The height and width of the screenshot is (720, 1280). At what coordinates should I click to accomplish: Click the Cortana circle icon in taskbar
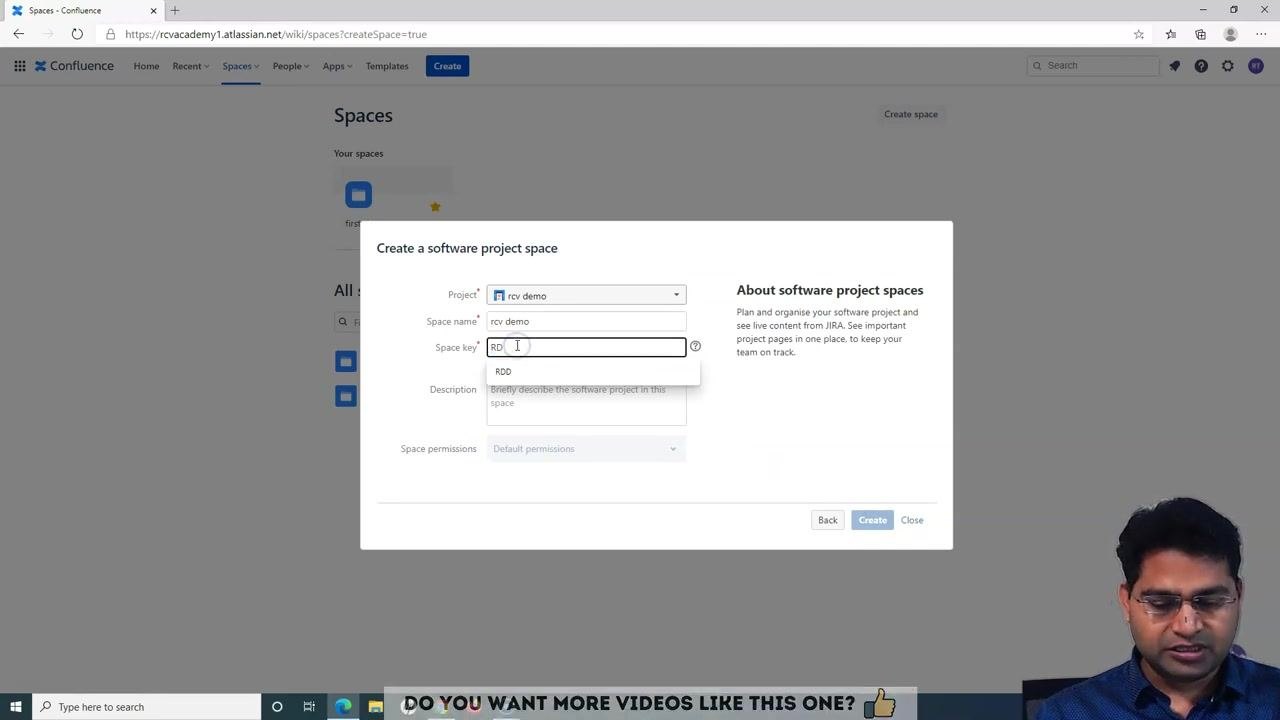click(x=277, y=707)
